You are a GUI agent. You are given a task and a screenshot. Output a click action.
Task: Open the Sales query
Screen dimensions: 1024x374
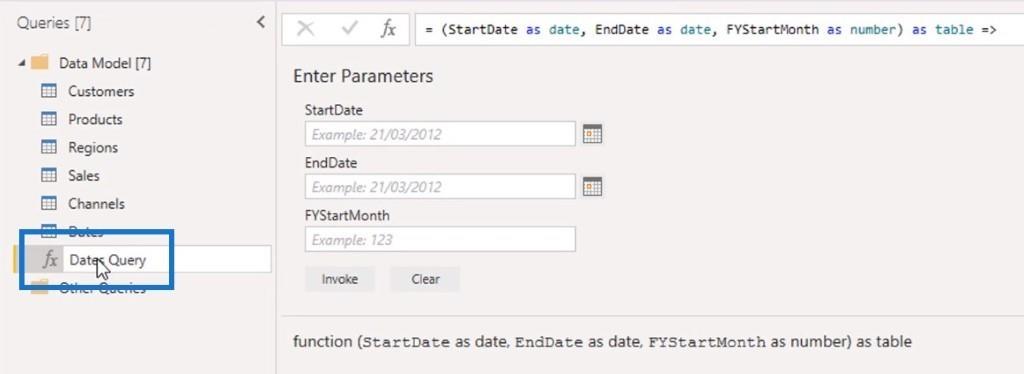tap(84, 176)
